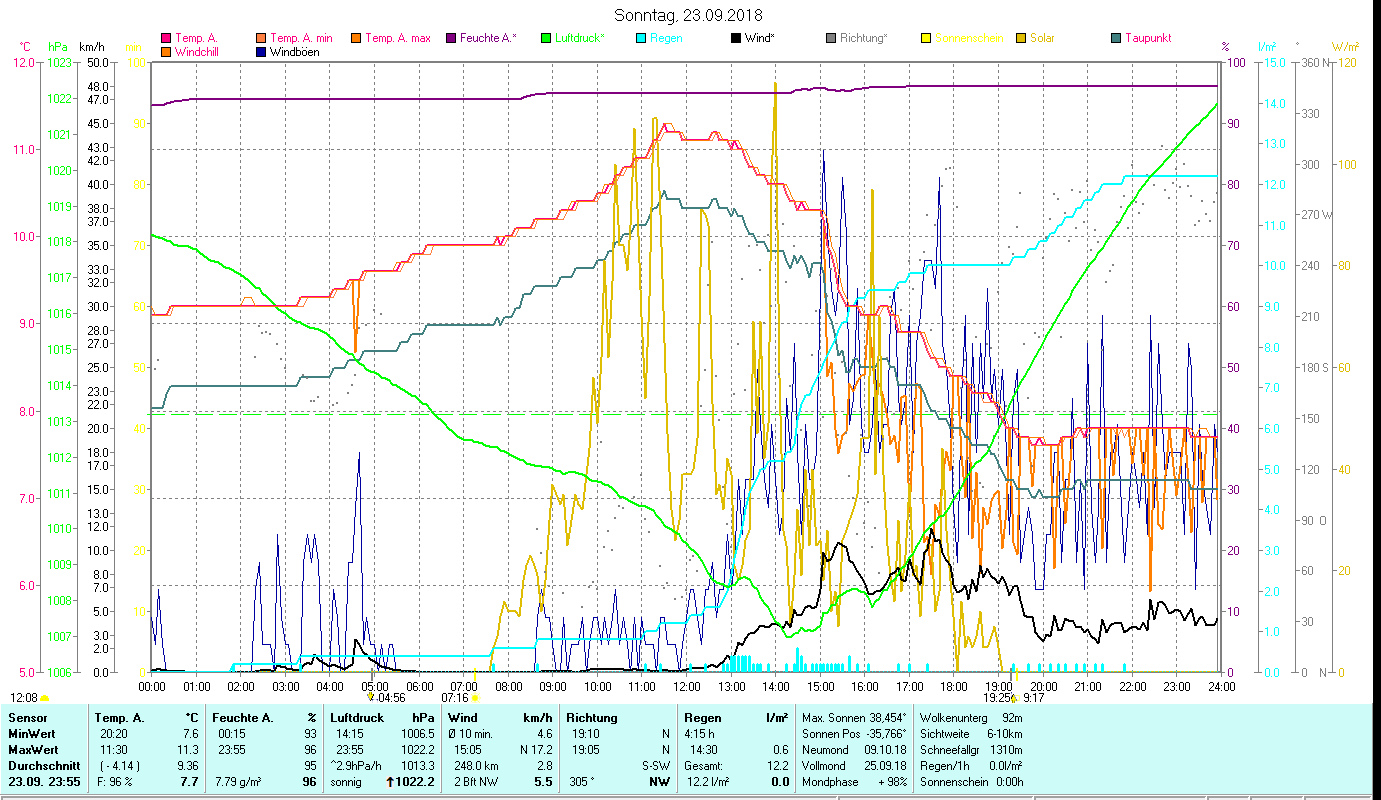Click the Durchschnitt row label

(x=43, y=766)
